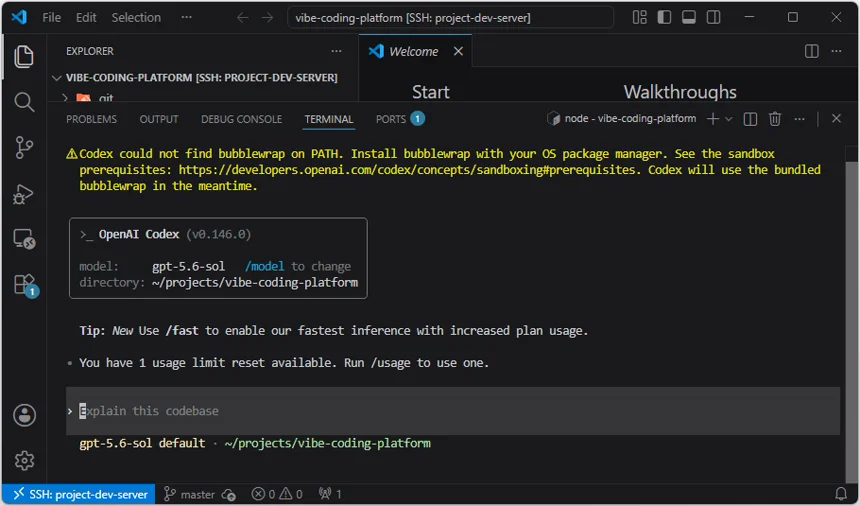Open the Accounts menu icon
860x506 pixels.
pyautogui.click(x=24, y=415)
